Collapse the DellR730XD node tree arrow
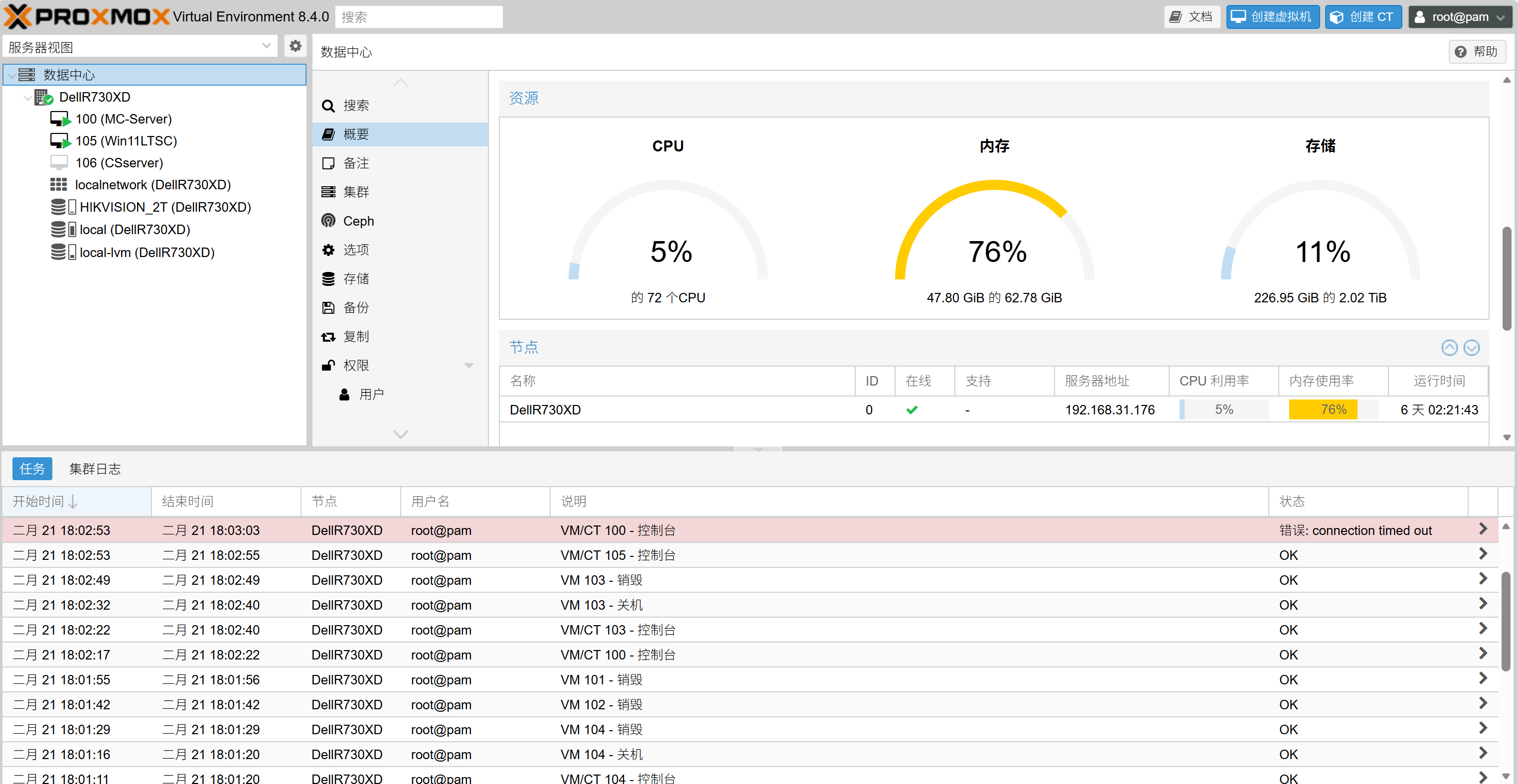Image resolution: width=1518 pixels, height=784 pixels. pyautogui.click(x=27, y=97)
